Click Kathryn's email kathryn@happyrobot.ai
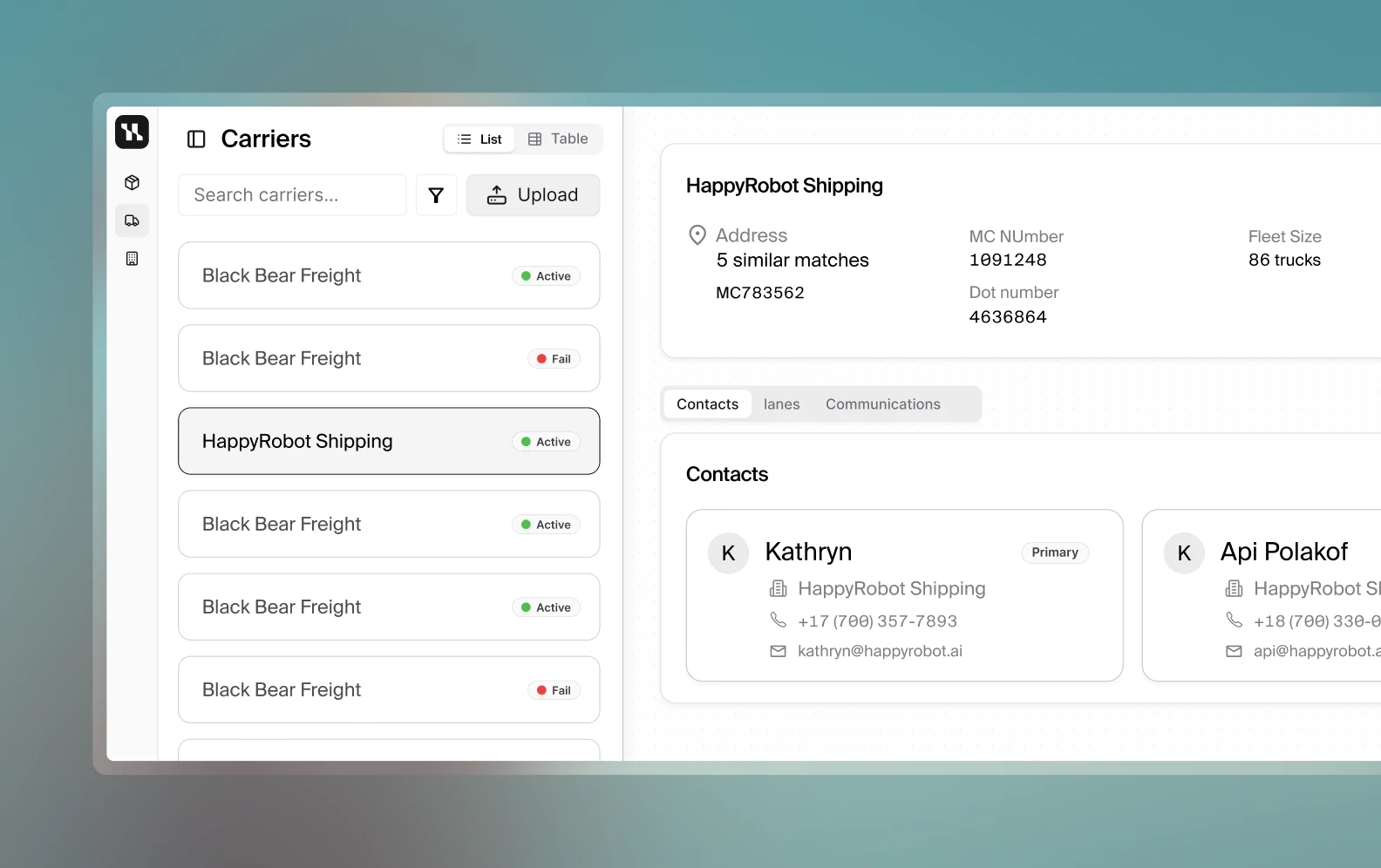 coord(880,651)
